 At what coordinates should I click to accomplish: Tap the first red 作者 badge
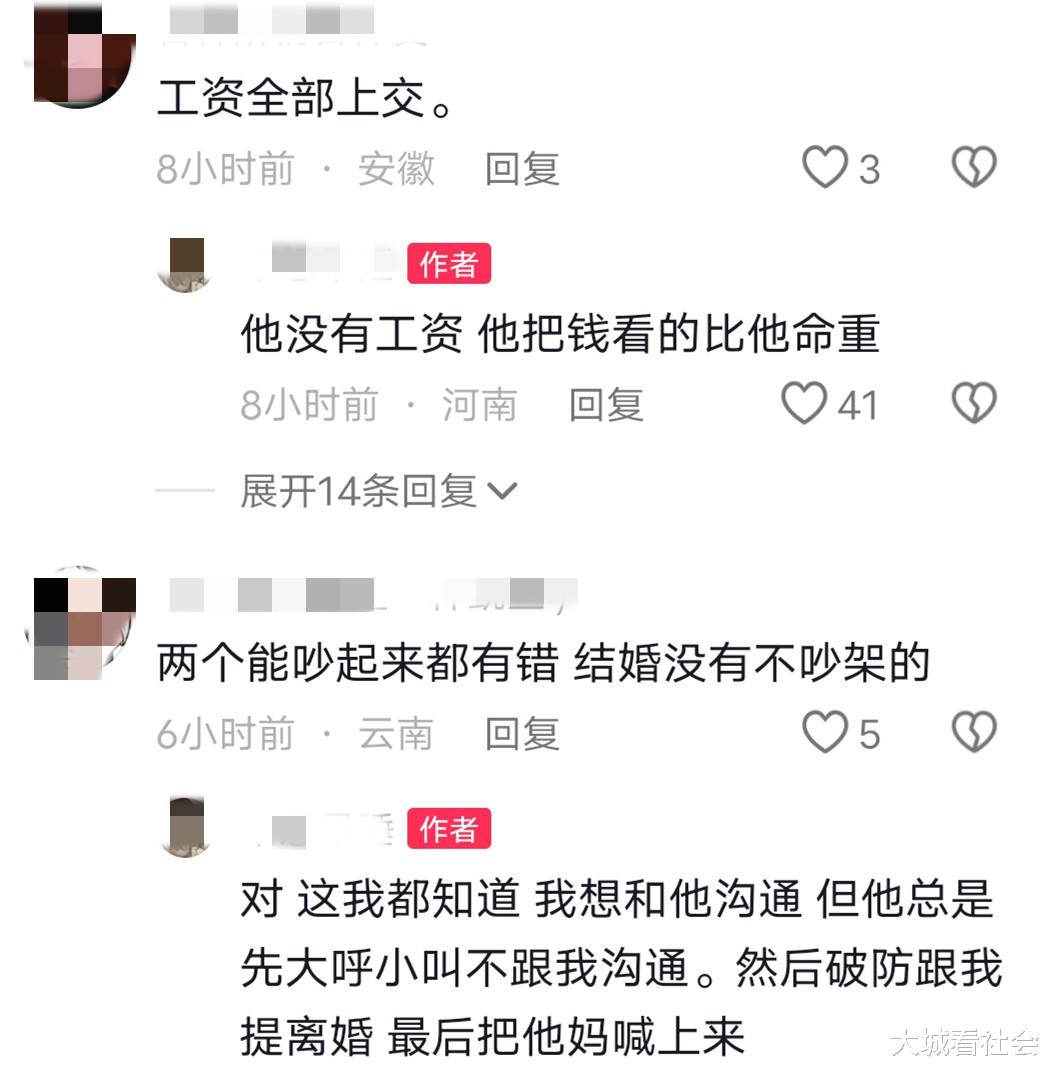pyautogui.click(x=449, y=264)
